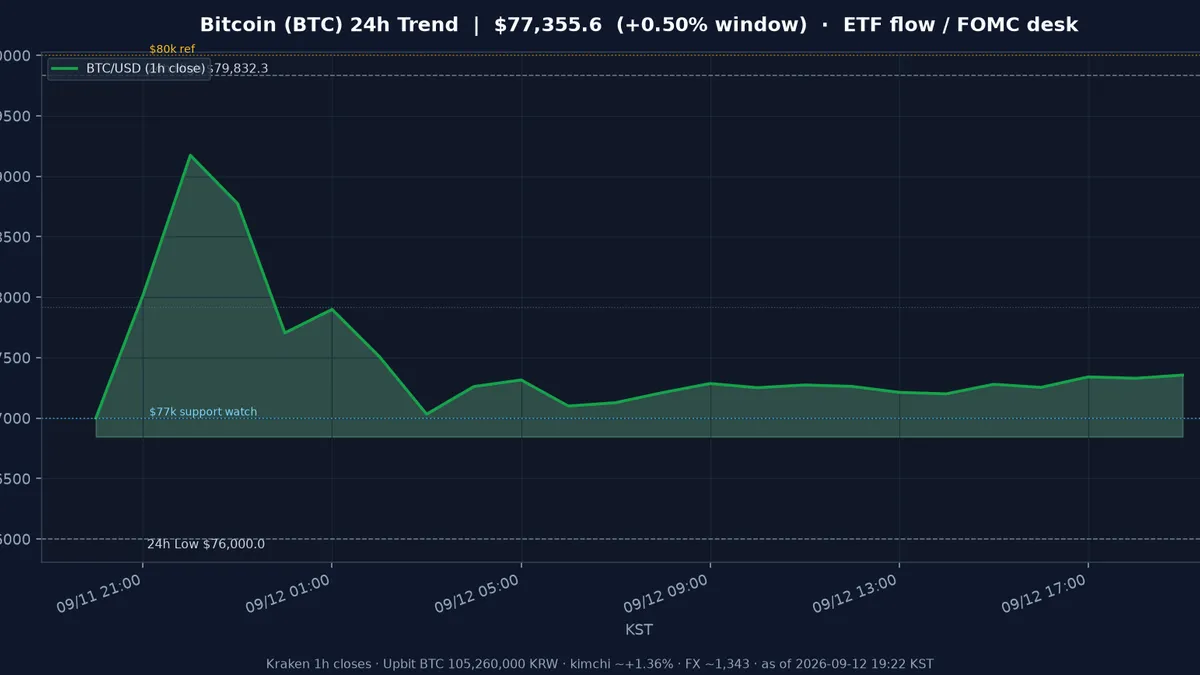Click the footer line starting "Kraken 1h closes"
1200x675 pixels.
(x=600, y=664)
